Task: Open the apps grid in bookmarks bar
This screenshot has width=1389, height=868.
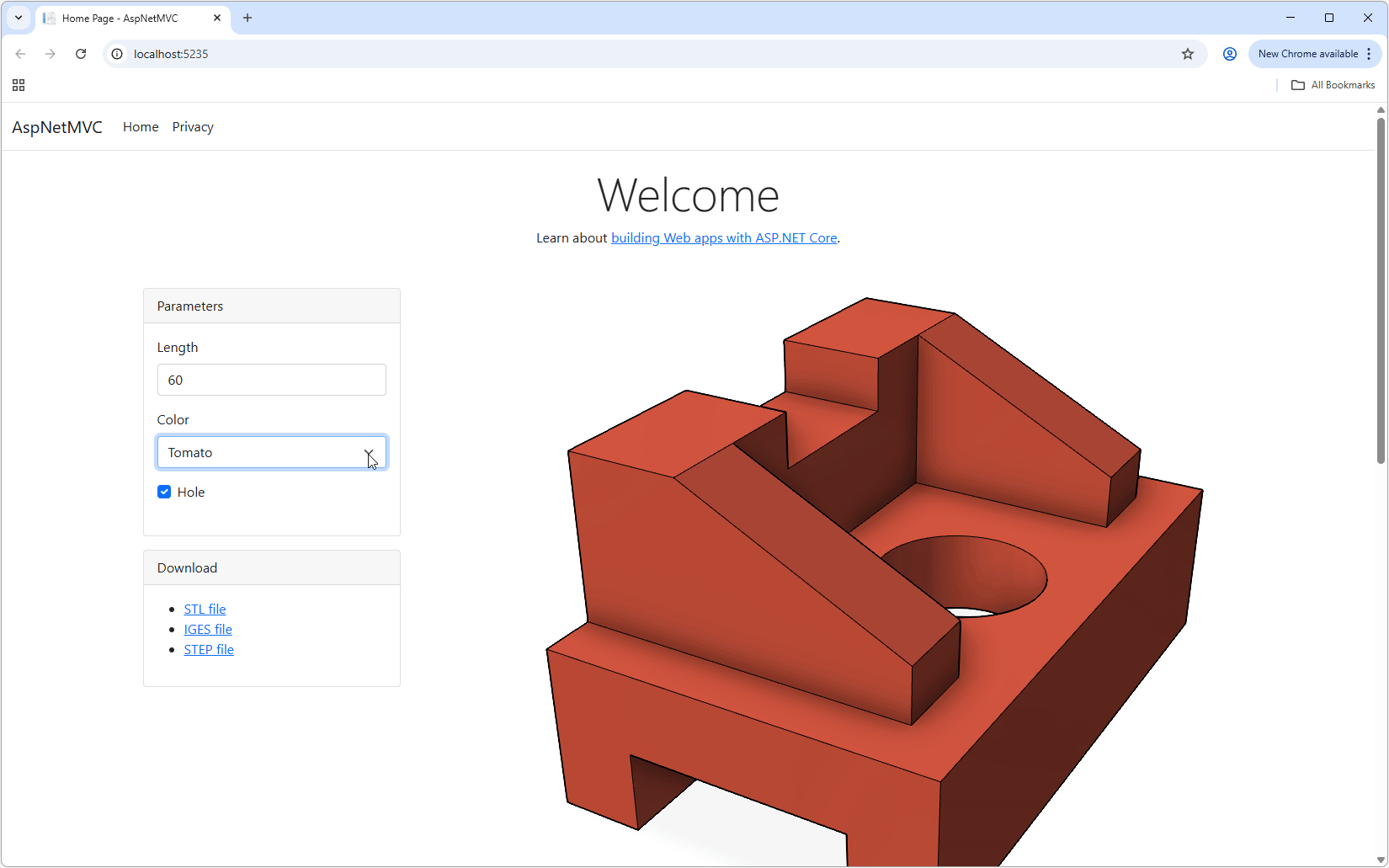Action: point(19,85)
